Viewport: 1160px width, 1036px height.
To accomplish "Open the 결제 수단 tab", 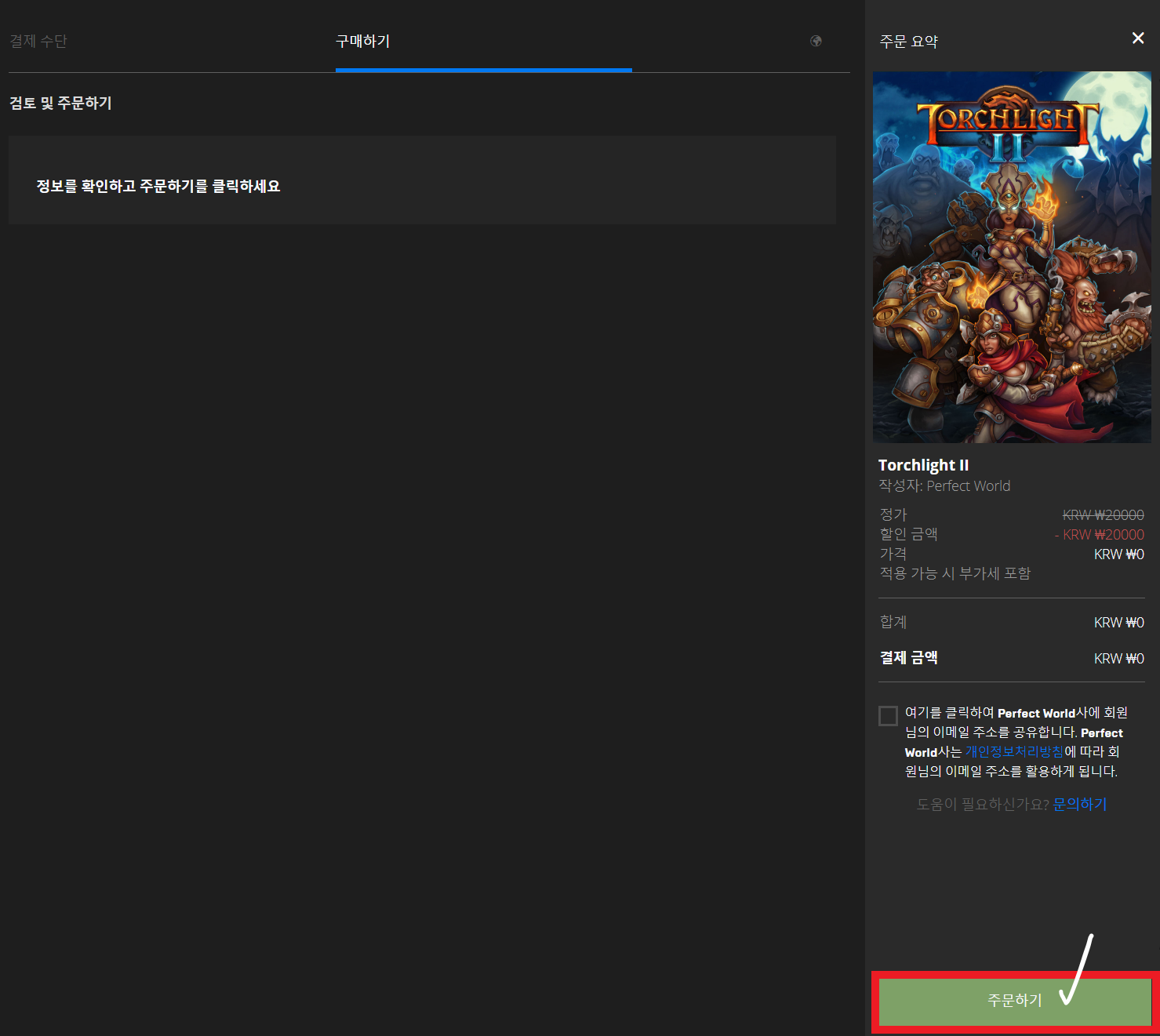I will [38, 42].
